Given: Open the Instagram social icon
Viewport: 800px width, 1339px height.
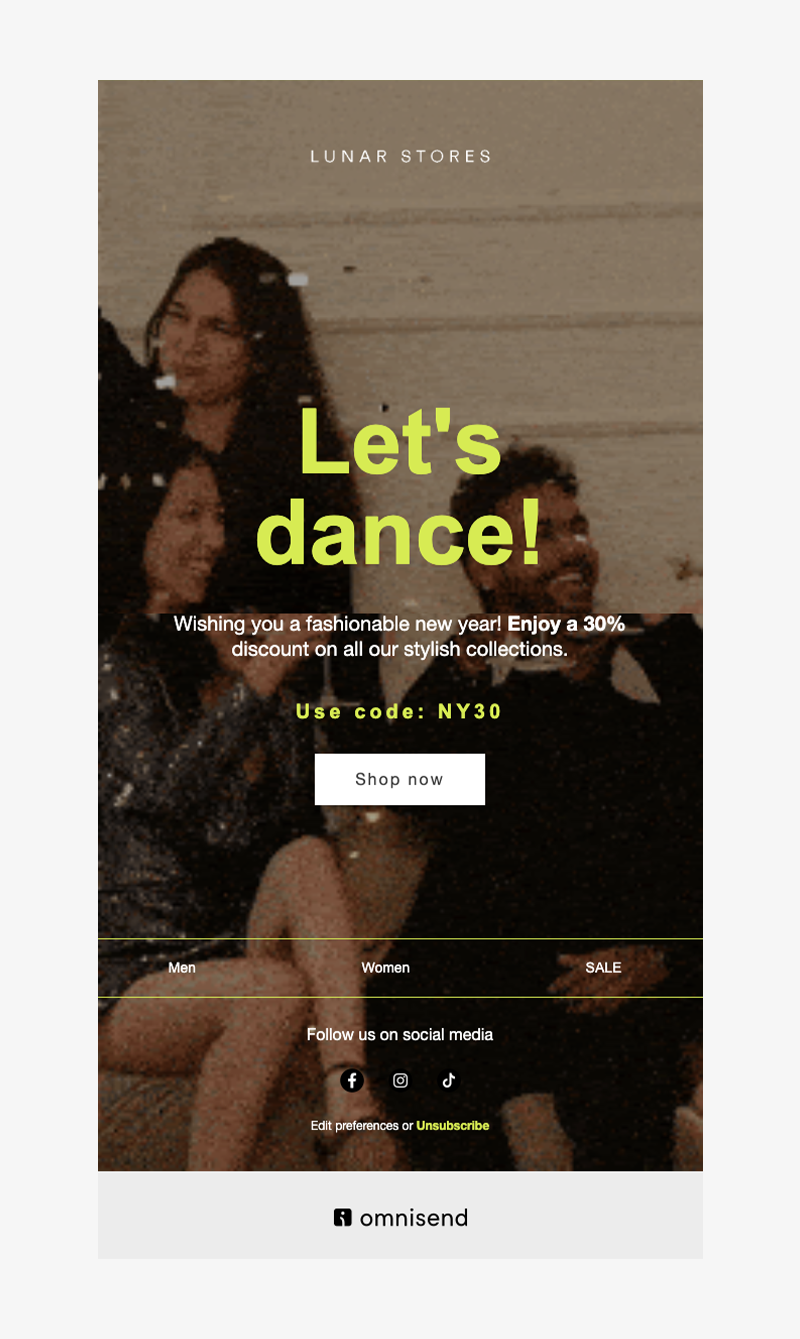Looking at the screenshot, I should coord(400,1080).
